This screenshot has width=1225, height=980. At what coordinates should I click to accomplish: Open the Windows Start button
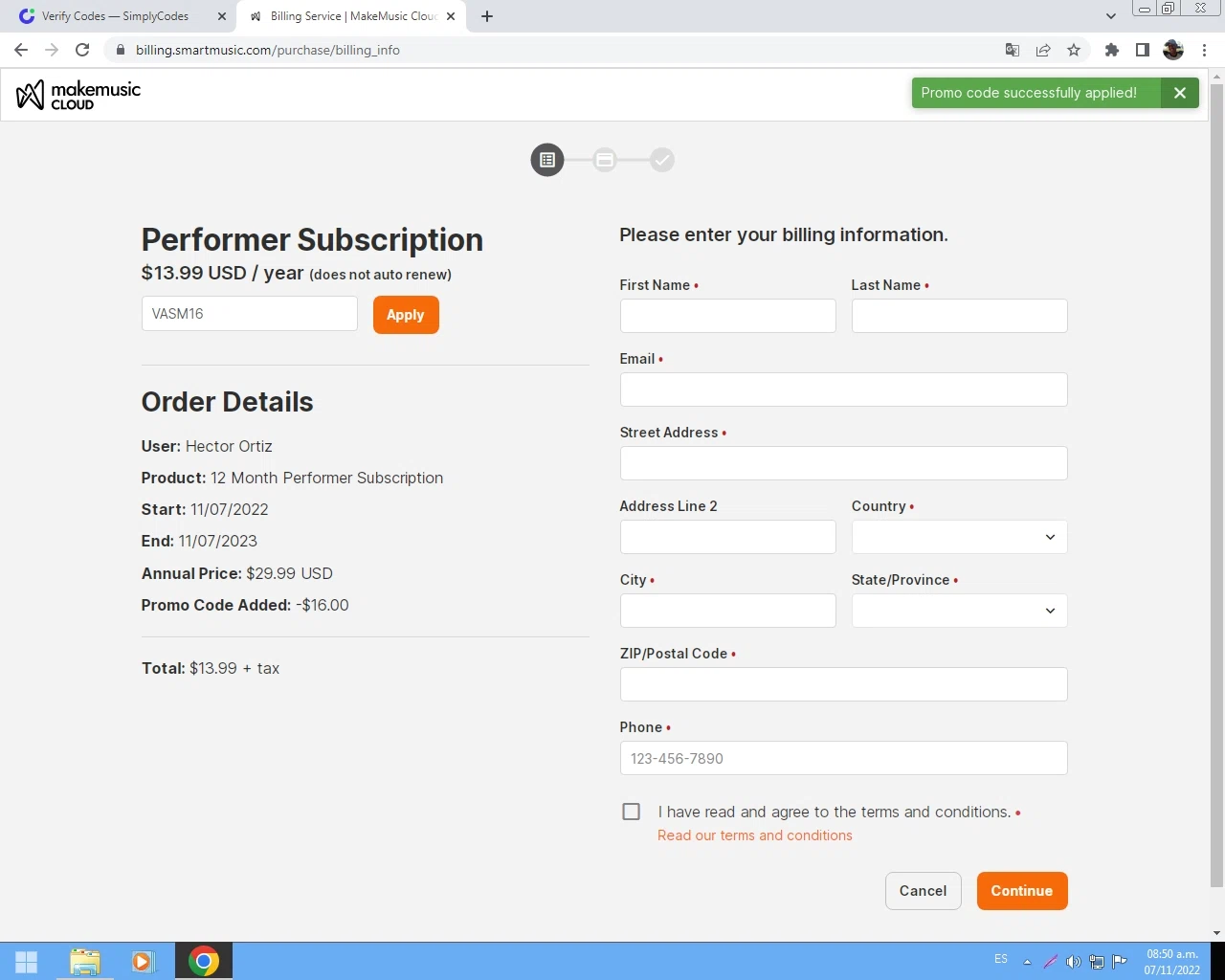27,962
